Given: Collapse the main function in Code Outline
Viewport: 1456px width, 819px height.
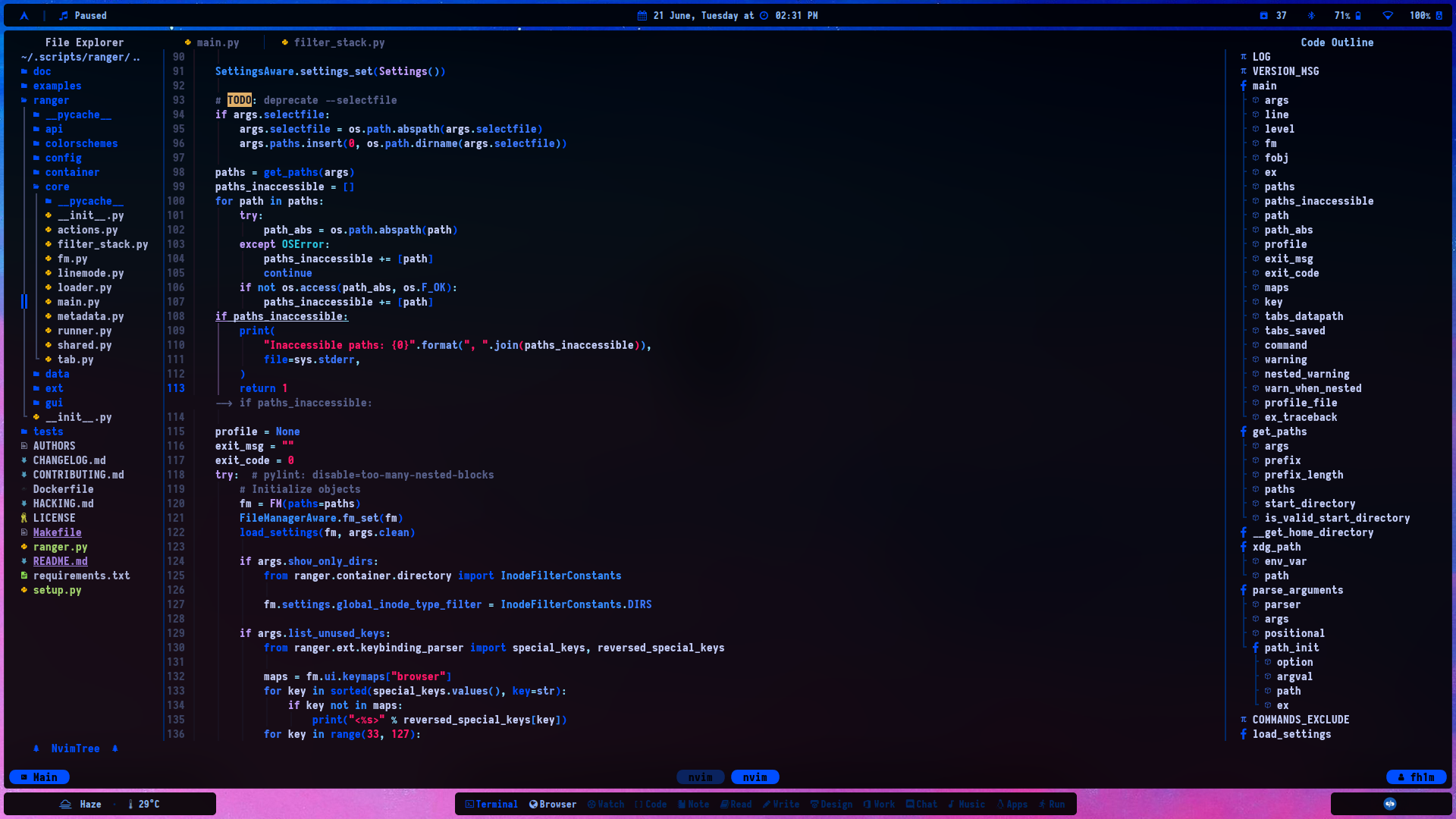Looking at the screenshot, I should click(1264, 86).
